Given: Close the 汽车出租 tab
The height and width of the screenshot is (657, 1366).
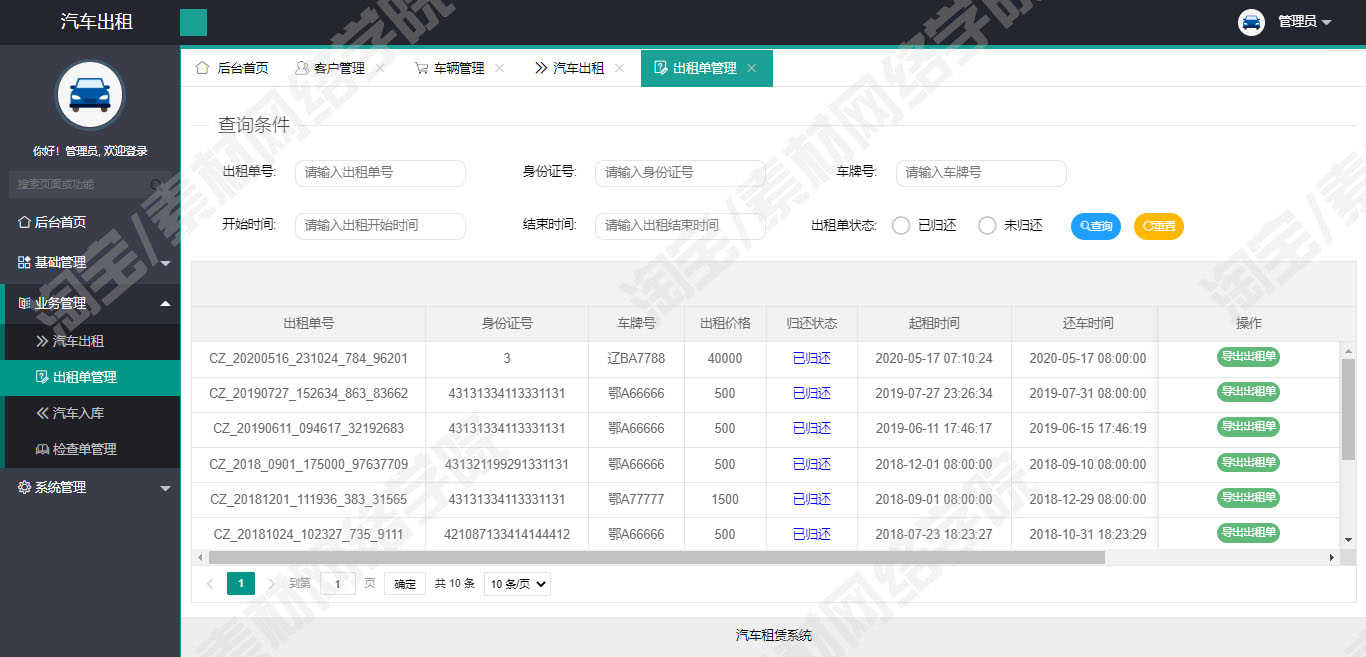Looking at the screenshot, I should (620, 68).
